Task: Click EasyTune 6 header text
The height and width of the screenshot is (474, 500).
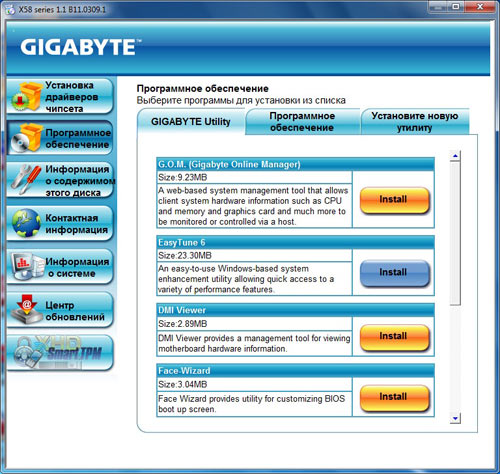Action: [182, 242]
